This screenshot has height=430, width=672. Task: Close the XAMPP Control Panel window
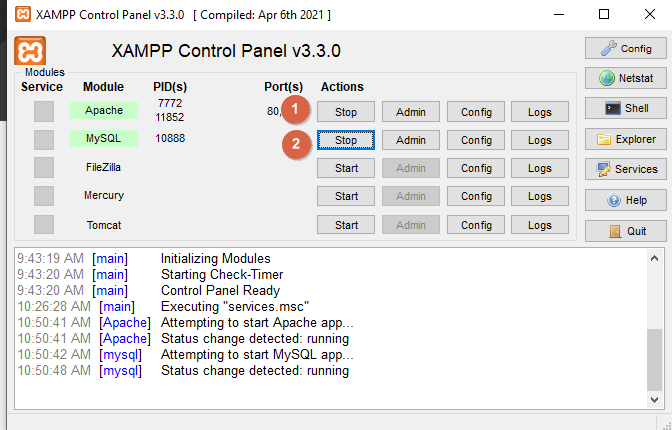point(650,15)
